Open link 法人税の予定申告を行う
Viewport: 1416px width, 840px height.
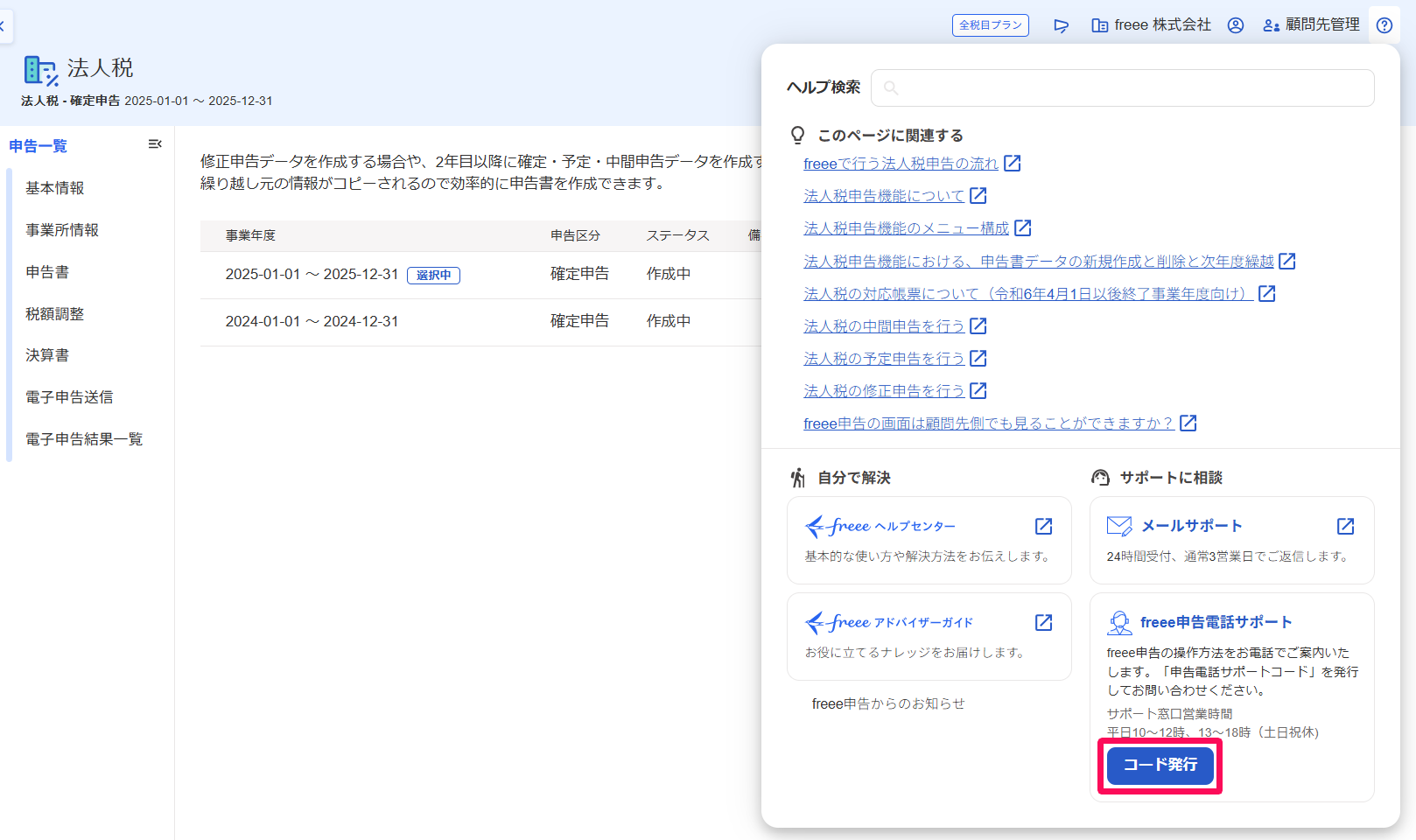[x=884, y=359]
